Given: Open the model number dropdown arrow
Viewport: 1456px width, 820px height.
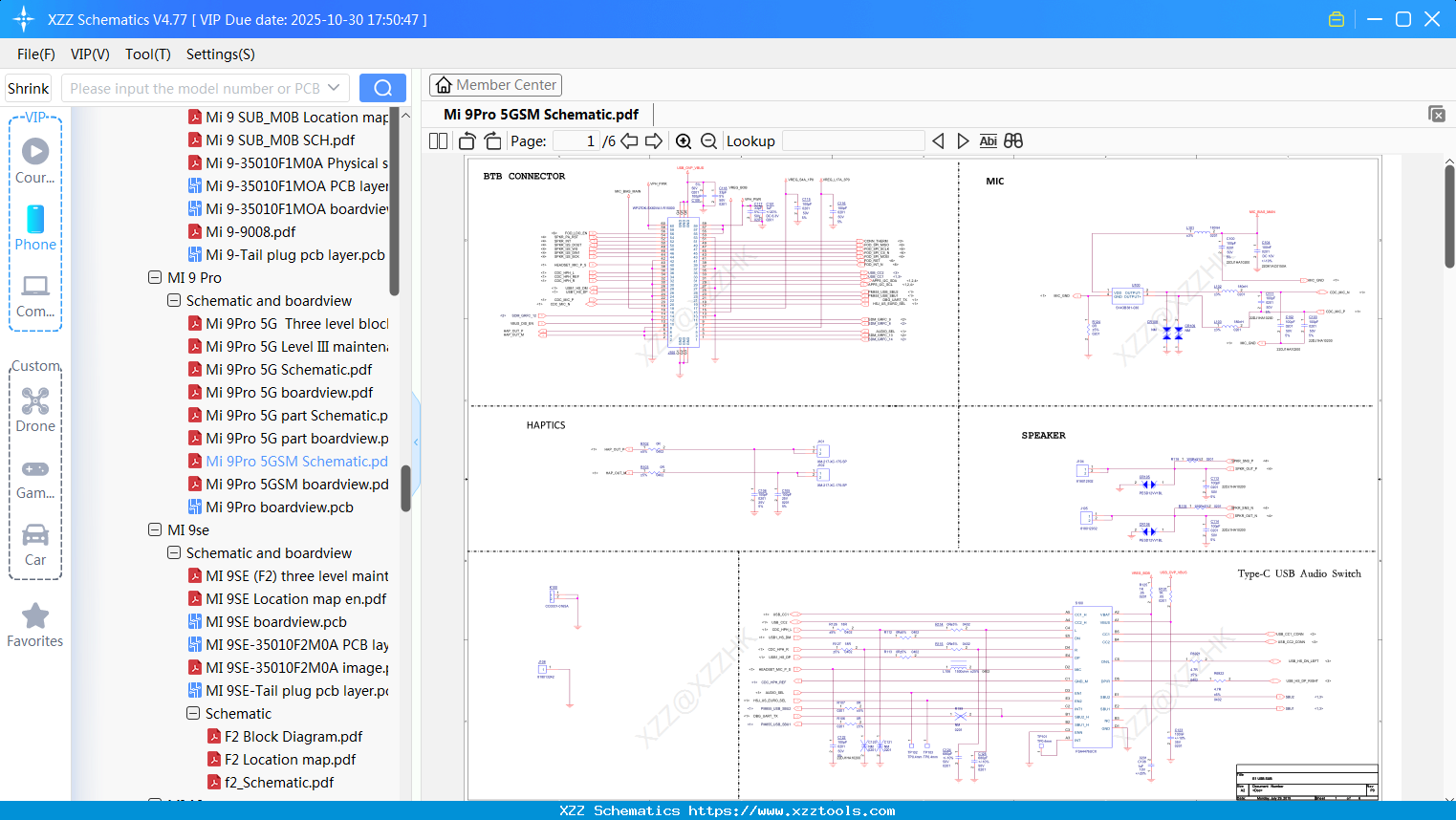Looking at the screenshot, I should click(x=334, y=88).
